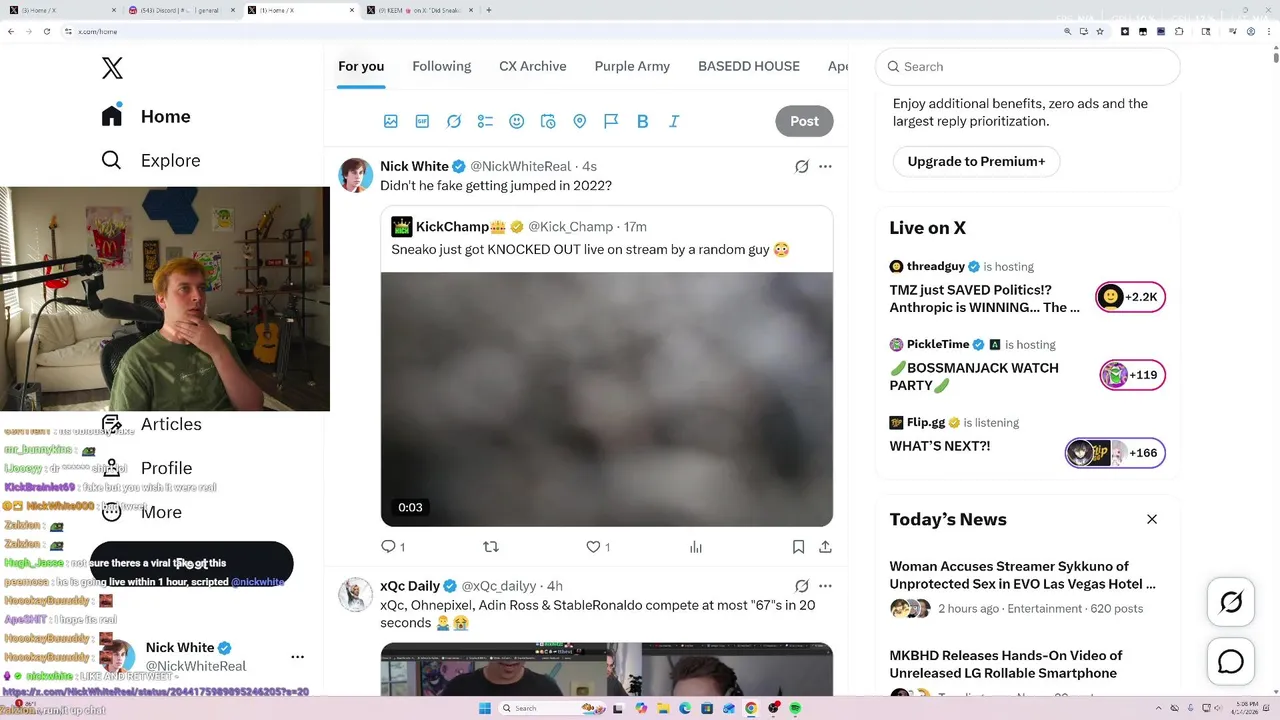View analytics for Nick White's post

[696, 547]
